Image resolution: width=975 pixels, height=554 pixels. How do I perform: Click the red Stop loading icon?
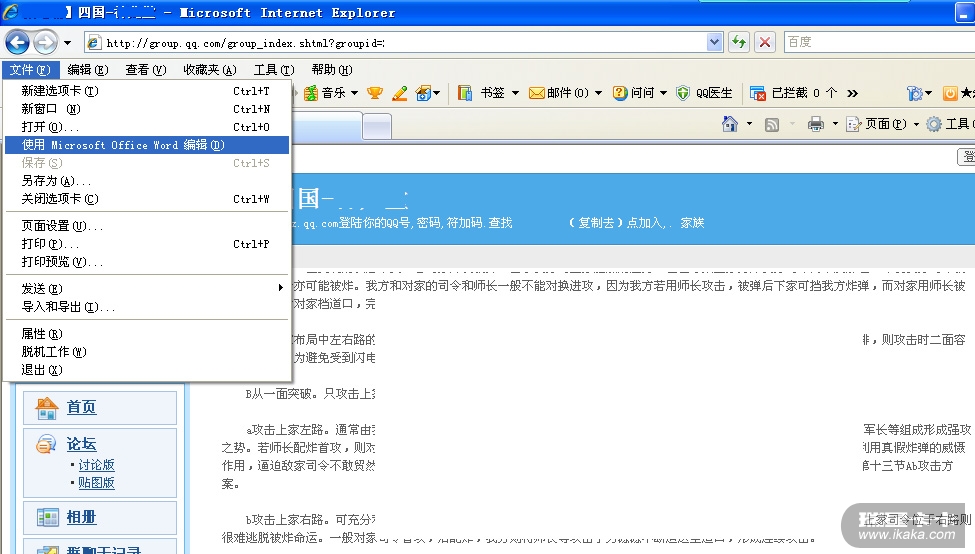(x=765, y=42)
